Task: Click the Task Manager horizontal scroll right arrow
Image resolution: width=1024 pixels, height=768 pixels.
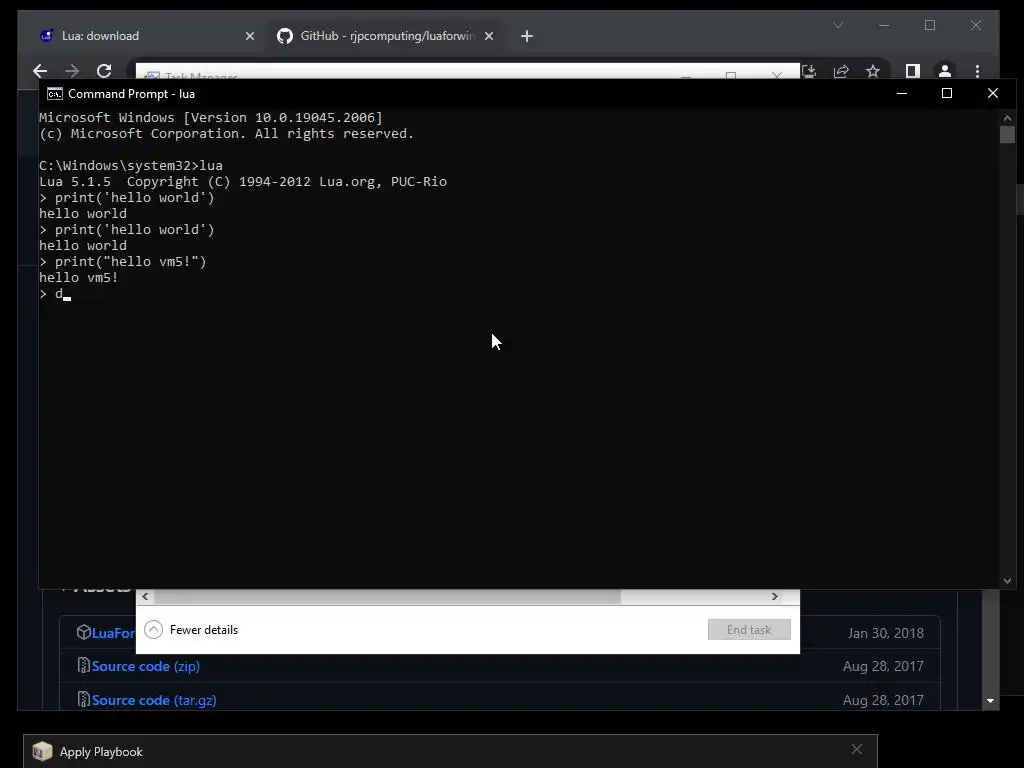Action: 775,596
